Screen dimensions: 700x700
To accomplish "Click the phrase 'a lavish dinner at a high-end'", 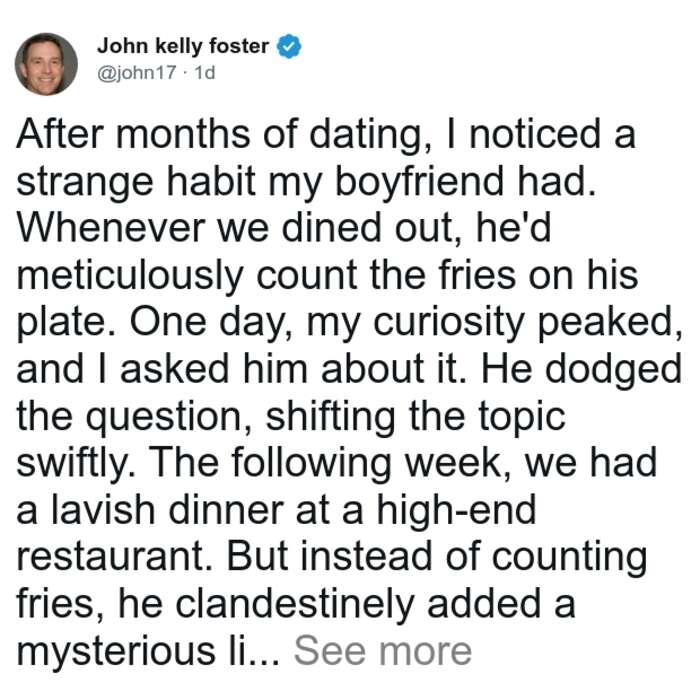I will [x=276, y=510].
